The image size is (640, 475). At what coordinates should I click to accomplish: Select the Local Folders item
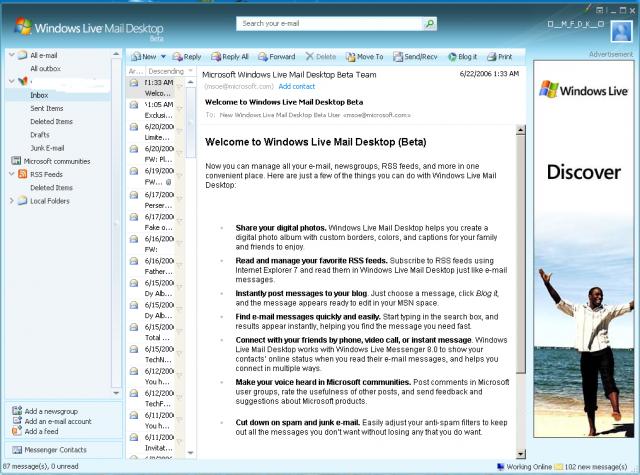point(49,201)
